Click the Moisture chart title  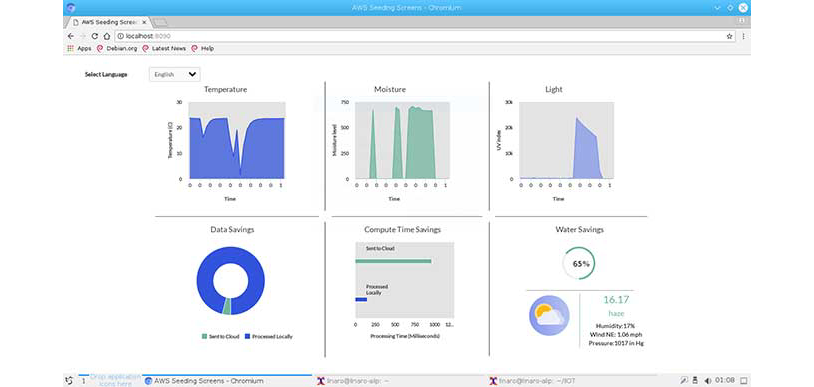tap(390, 89)
